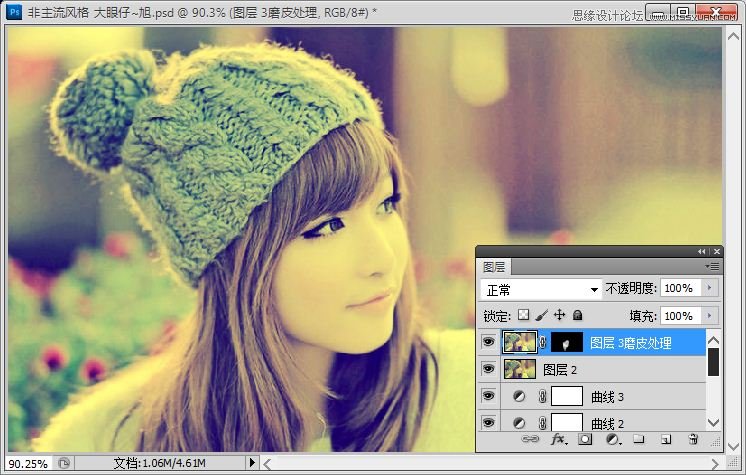Open the Layers panel options menu
746x475 pixels.
click(713, 266)
